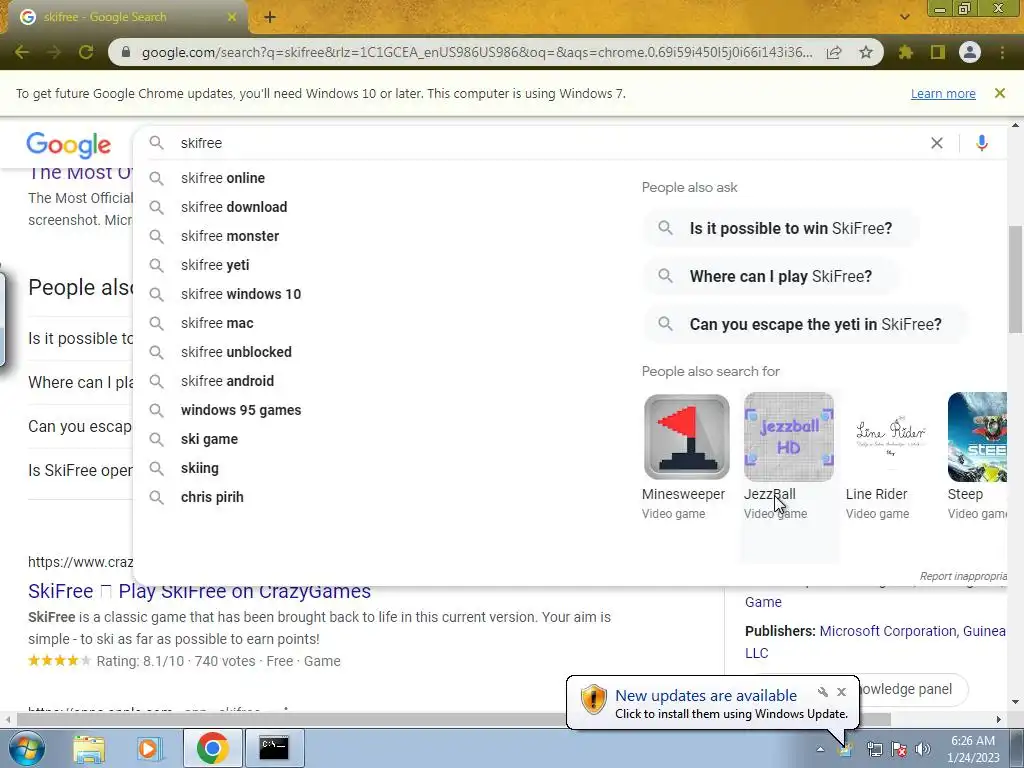Click the share page icon in address bar
The width and height of the screenshot is (1024, 768).
pyautogui.click(x=834, y=52)
